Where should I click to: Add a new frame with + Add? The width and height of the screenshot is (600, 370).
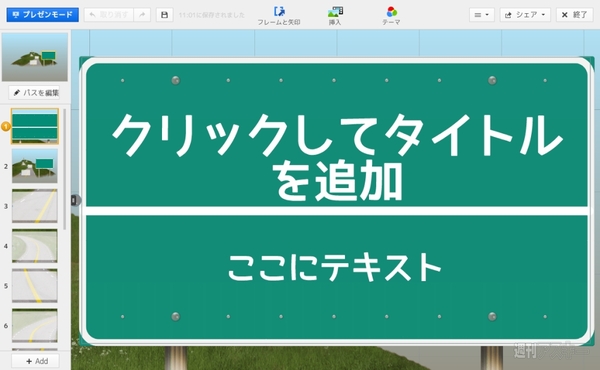tap(36, 361)
